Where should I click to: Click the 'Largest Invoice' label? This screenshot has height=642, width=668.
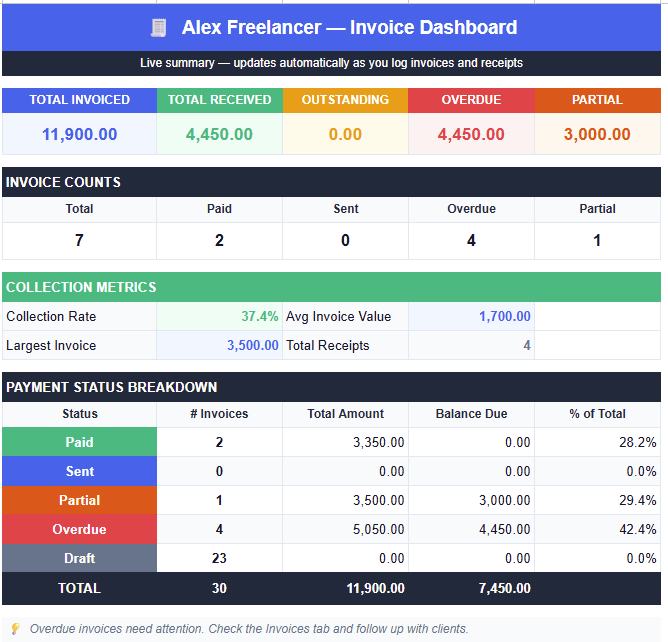click(x=51, y=345)
